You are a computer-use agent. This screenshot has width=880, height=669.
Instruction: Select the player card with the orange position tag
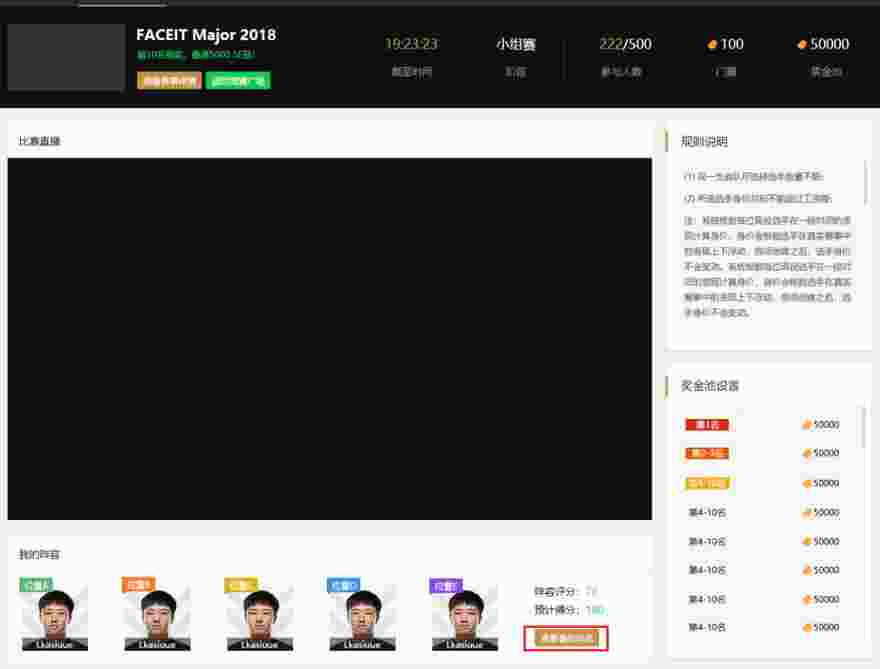tap(157, 615)
